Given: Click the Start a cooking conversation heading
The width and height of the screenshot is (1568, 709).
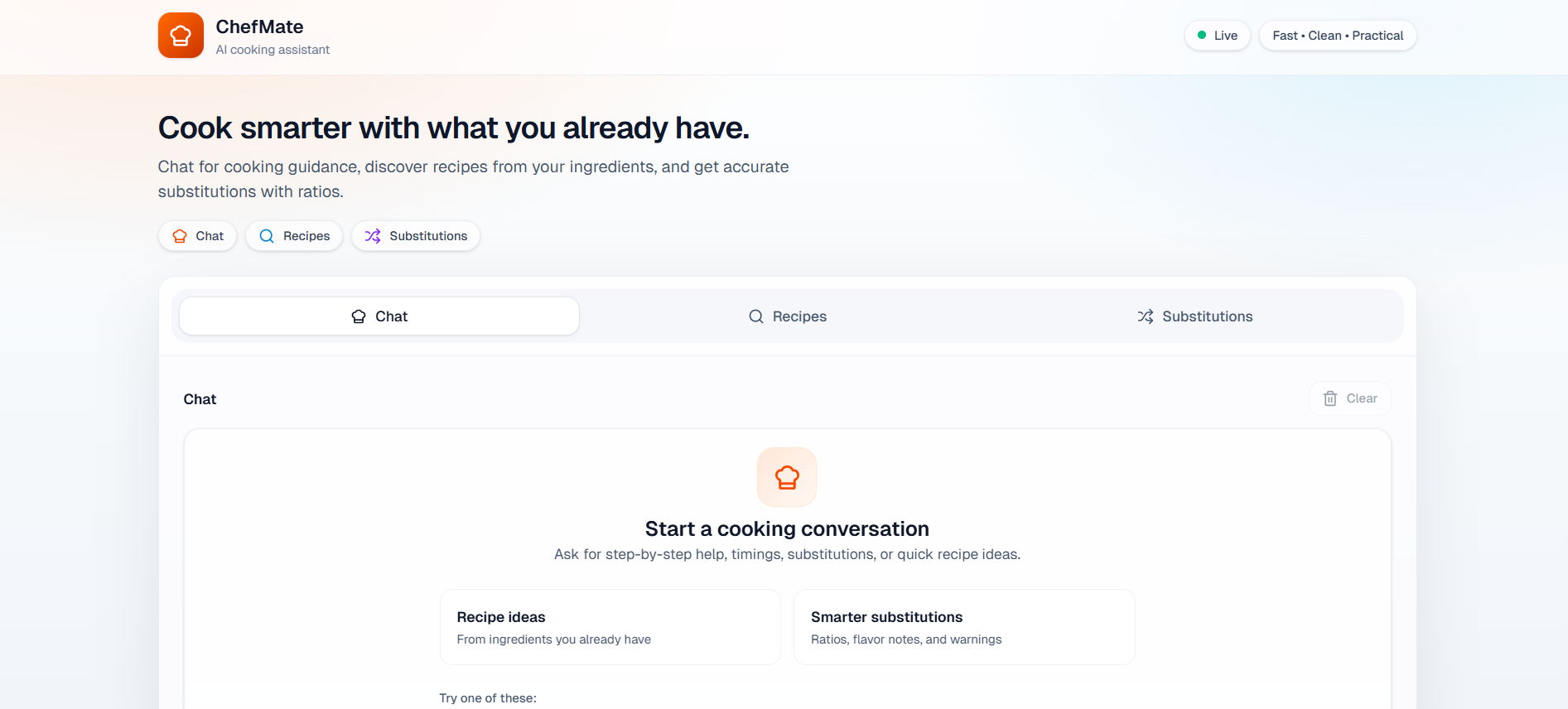Looking at the screenshot, I should pyautogui.click(x=787, y=528).
